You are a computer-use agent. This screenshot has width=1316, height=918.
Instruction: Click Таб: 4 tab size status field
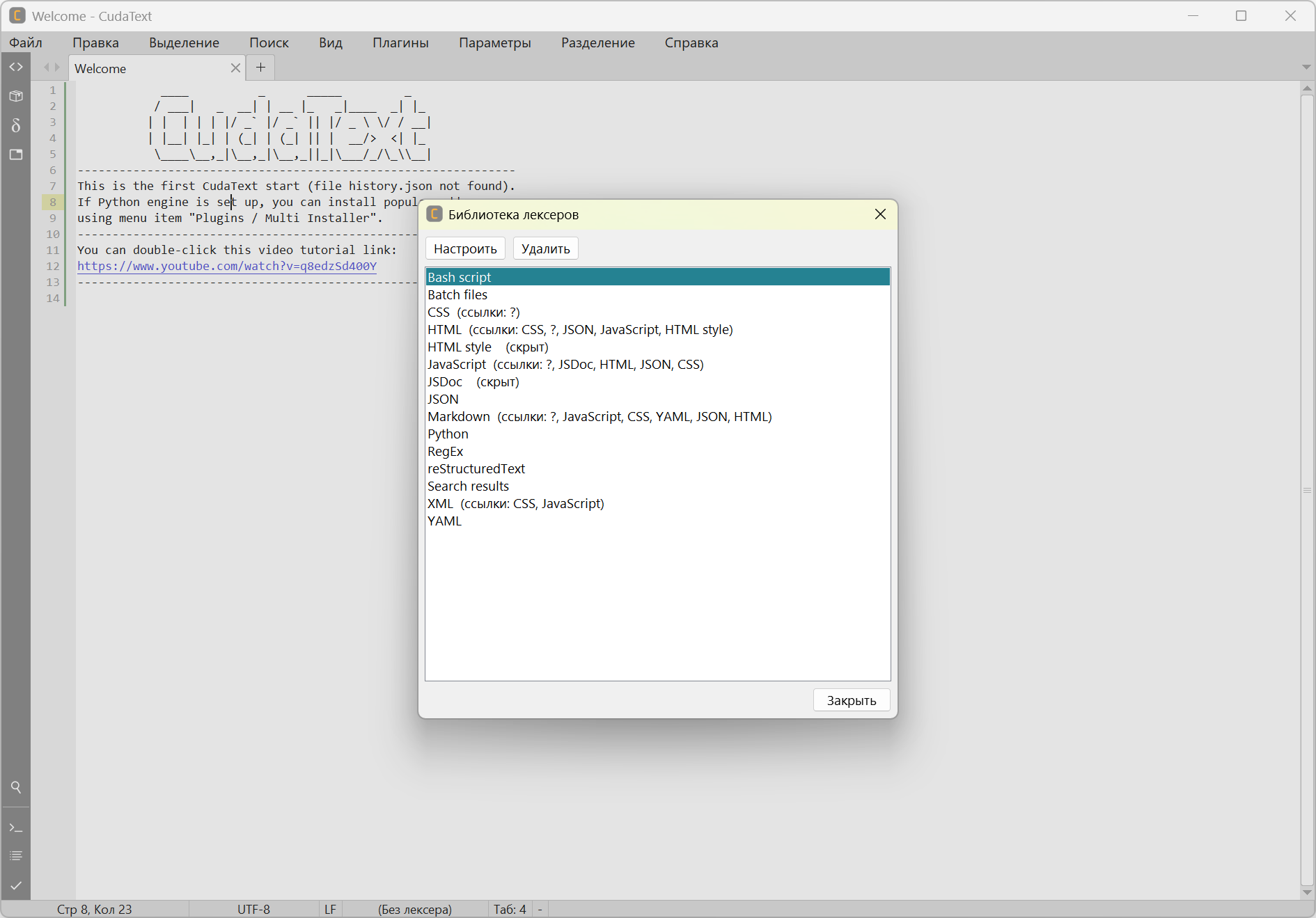(510, 909)
